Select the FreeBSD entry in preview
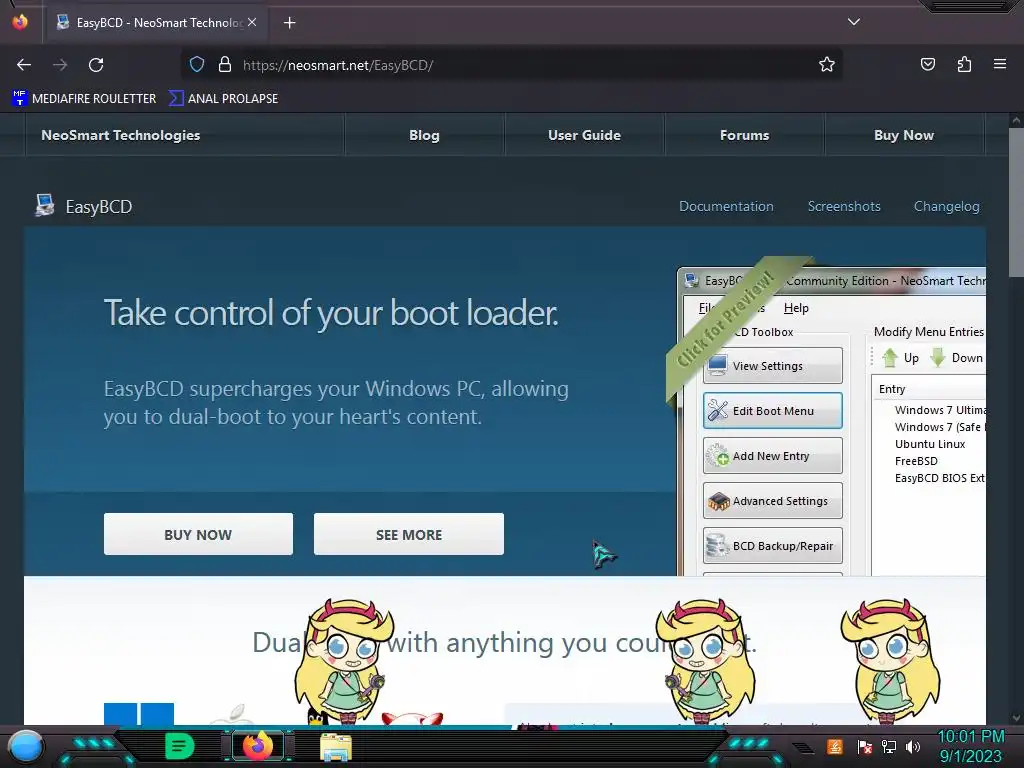The image size is (1024, 768). coord(916,461)
